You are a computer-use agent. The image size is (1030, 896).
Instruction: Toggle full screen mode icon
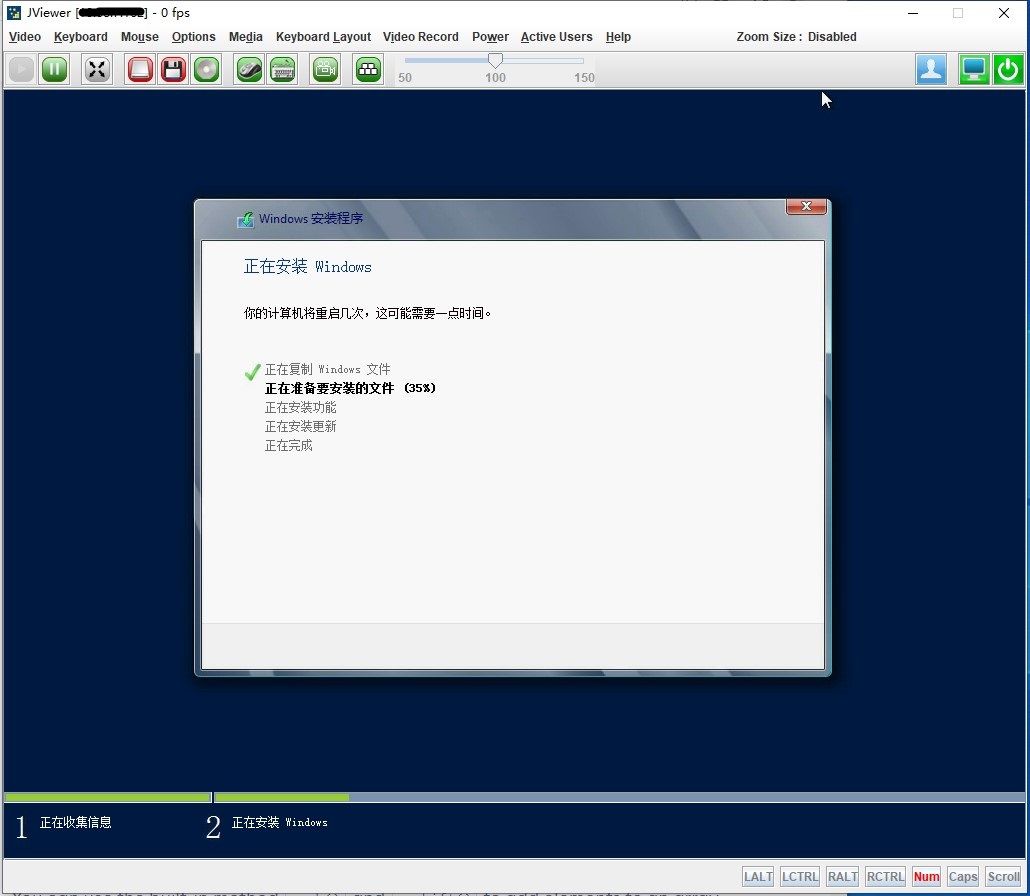[x=97, y=70]
